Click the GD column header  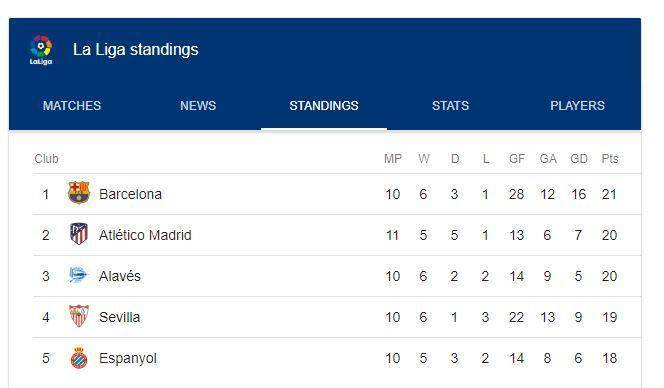[x=579, y=159]
